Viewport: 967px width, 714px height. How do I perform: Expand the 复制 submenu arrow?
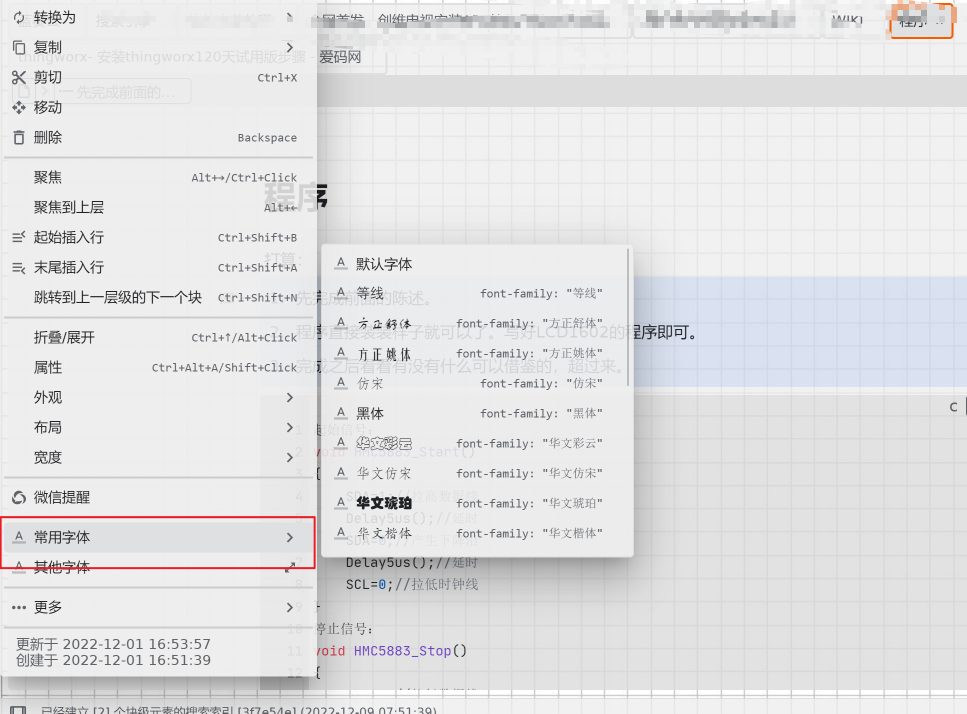[x=290, y=47]
